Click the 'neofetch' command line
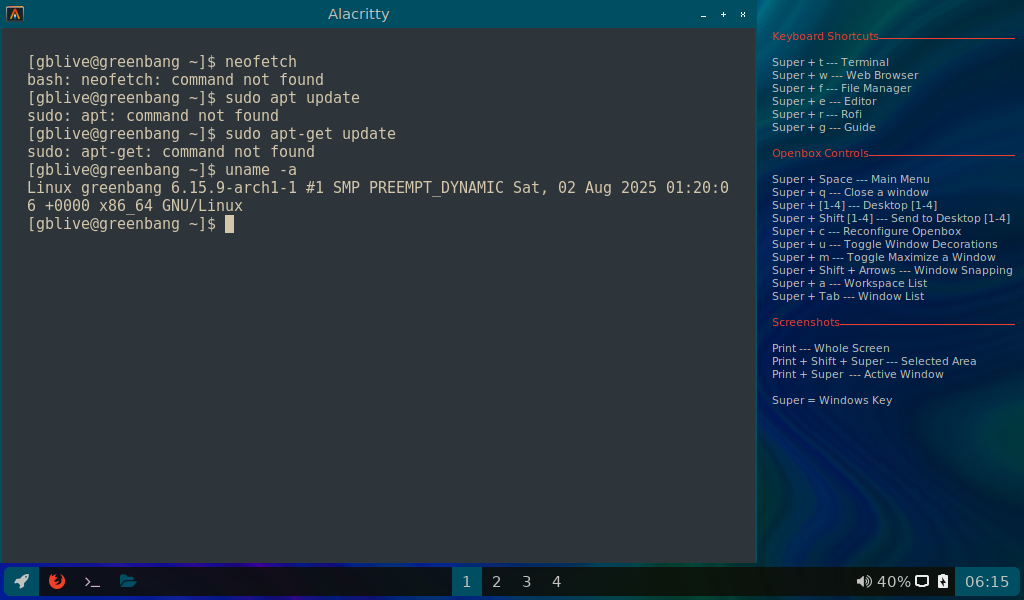Image resolution: width=1024 pixels, height=600 pixels. pos(162,62)
